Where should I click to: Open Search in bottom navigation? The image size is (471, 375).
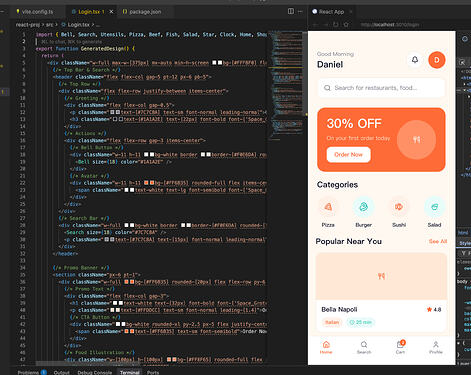(364, 347)
